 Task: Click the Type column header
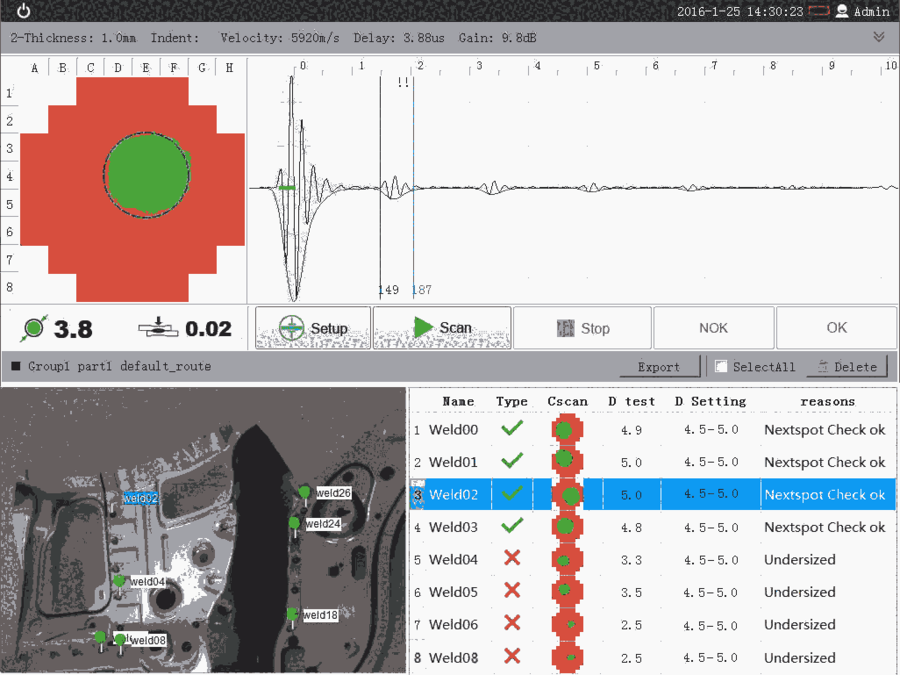tap(511, 401)
